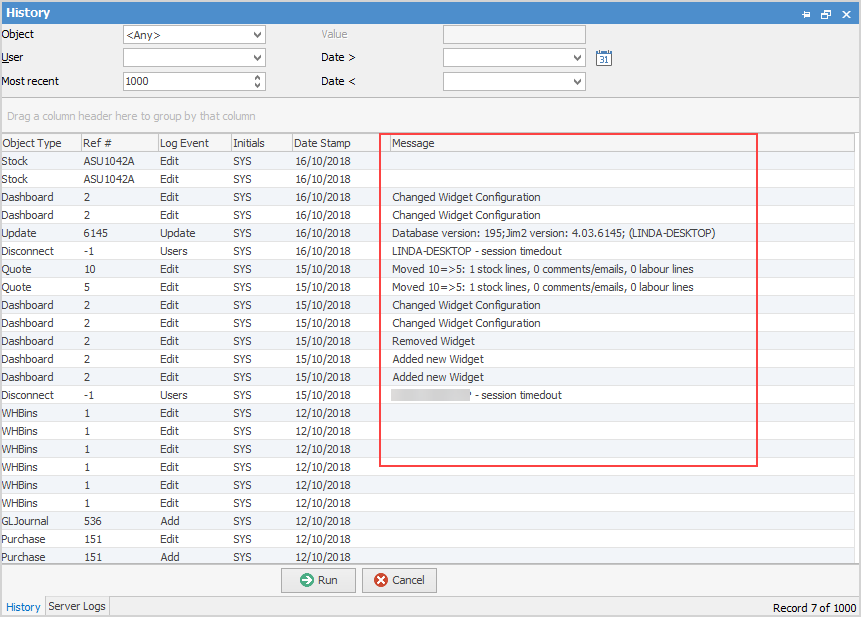Click into the Most recent field

[x=186, y=82]
